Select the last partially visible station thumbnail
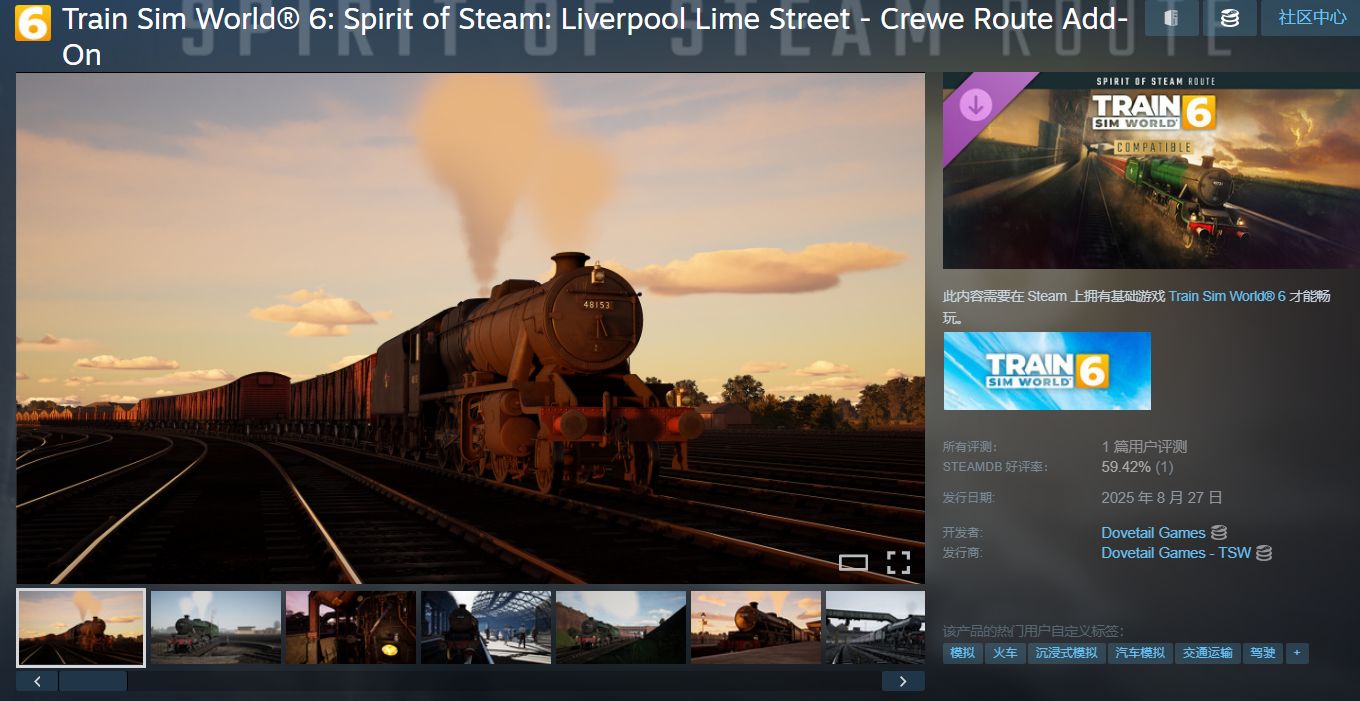1360x701 pixels. pos(875,627)
